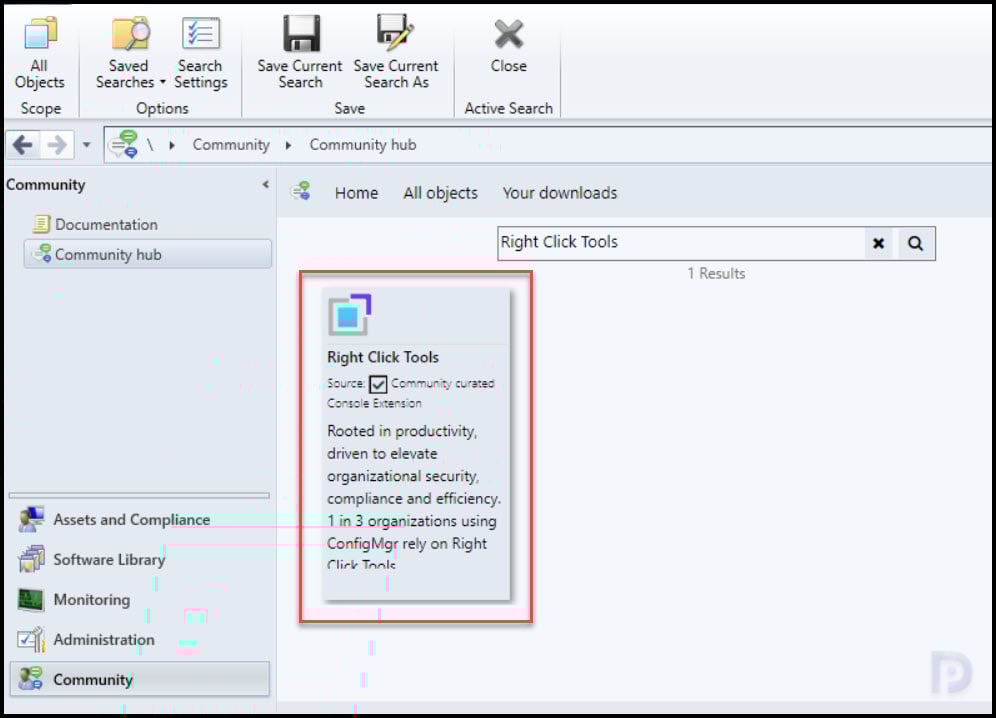Click the Documentation node icon
The height and width of the screenshot is (718, 996).
point(41,224)
